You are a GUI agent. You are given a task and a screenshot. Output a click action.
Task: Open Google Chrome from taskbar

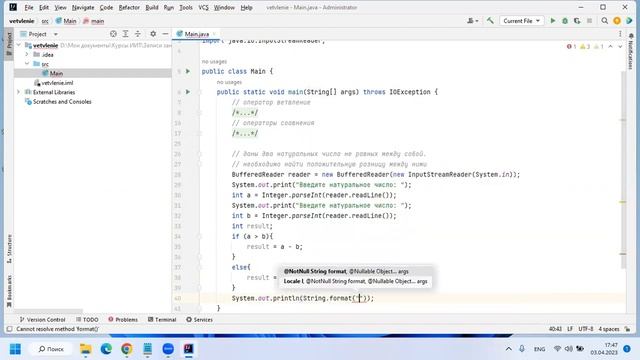click(127, 349)
